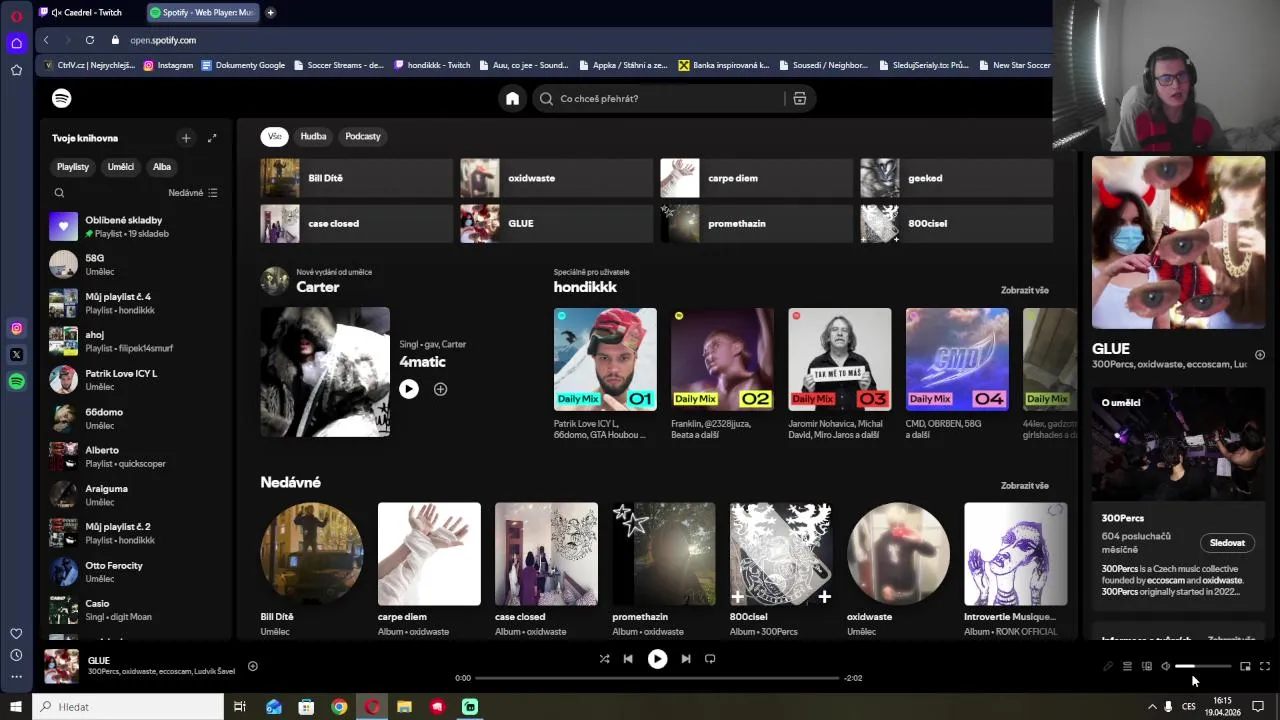Screen dimensions: 1280x720
Task: Skip to next track
Action: [x=686, y=659]
